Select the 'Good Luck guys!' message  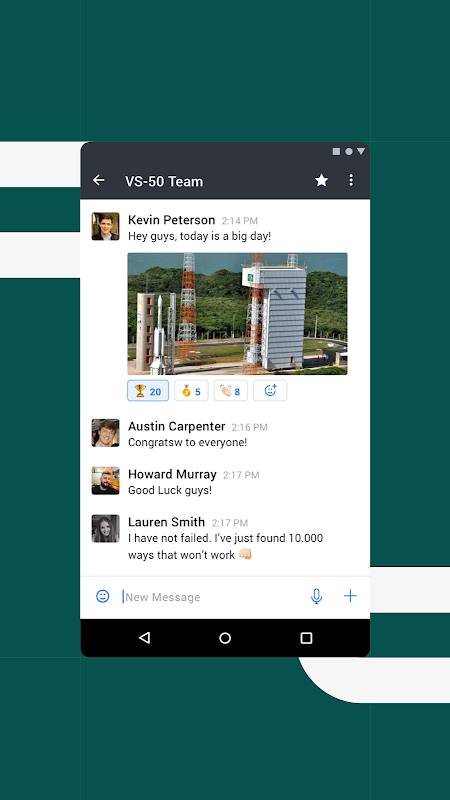pos(170,490)
